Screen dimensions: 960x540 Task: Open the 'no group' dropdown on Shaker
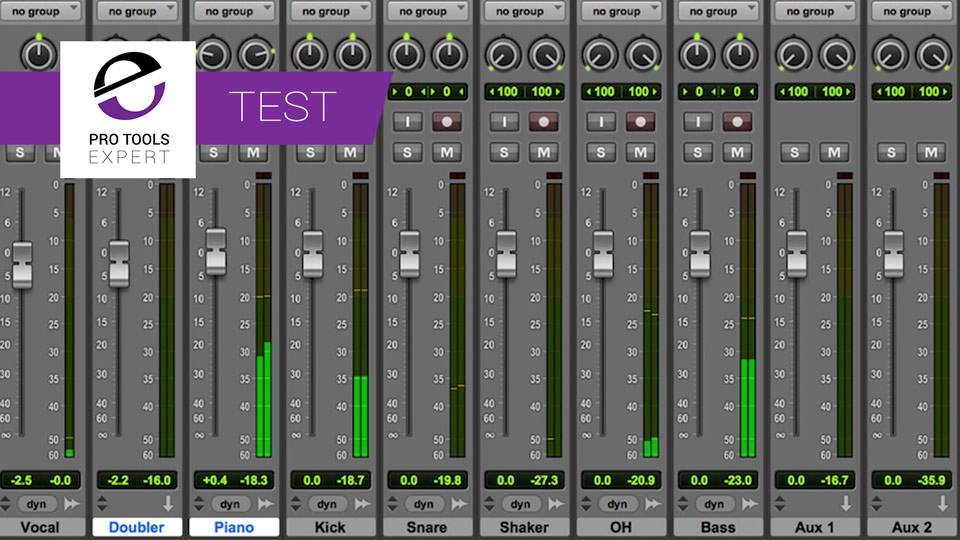click(524, 11)
